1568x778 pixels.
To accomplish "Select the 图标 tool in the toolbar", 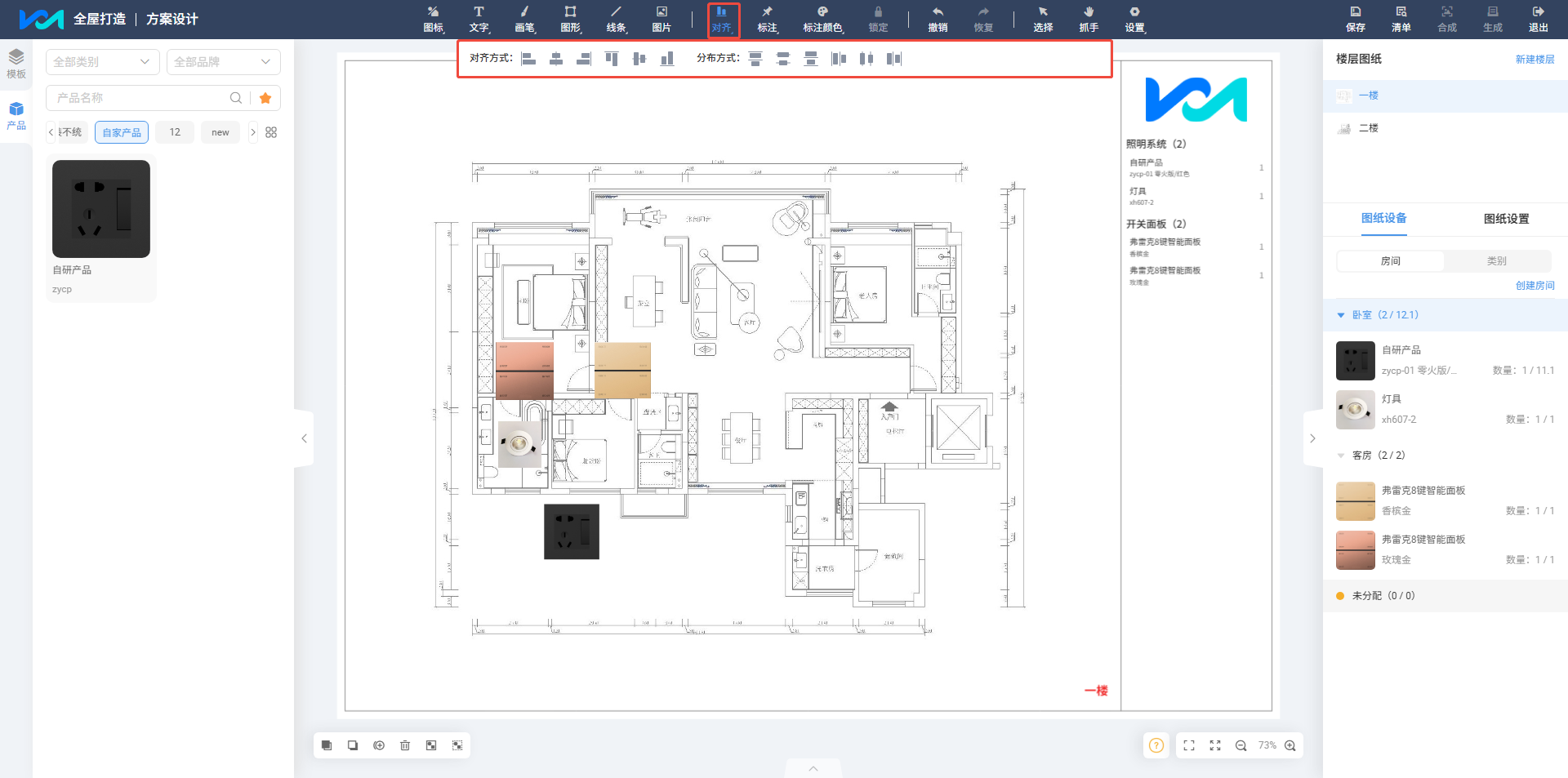I will (433, 20).
